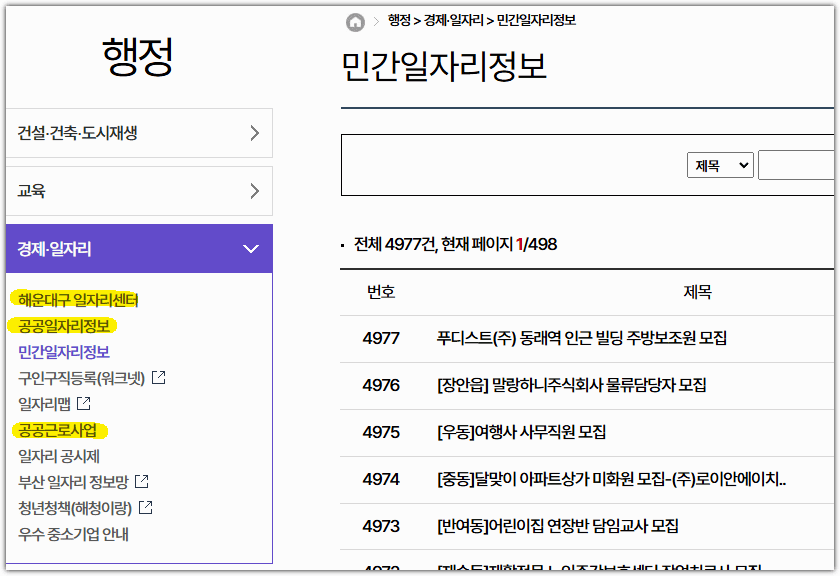This screenshot has width=840, height=576.
Task: Click the 제목 column header
Action: (x=697, y=291)
